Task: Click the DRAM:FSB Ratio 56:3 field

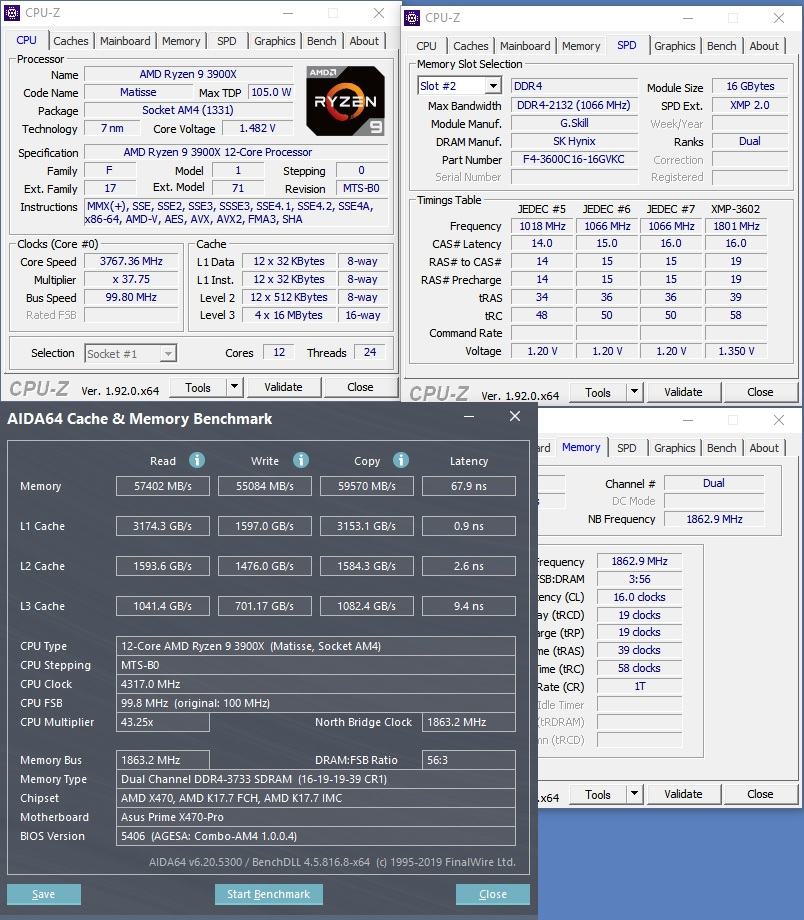Action: [x=468, y=760]
